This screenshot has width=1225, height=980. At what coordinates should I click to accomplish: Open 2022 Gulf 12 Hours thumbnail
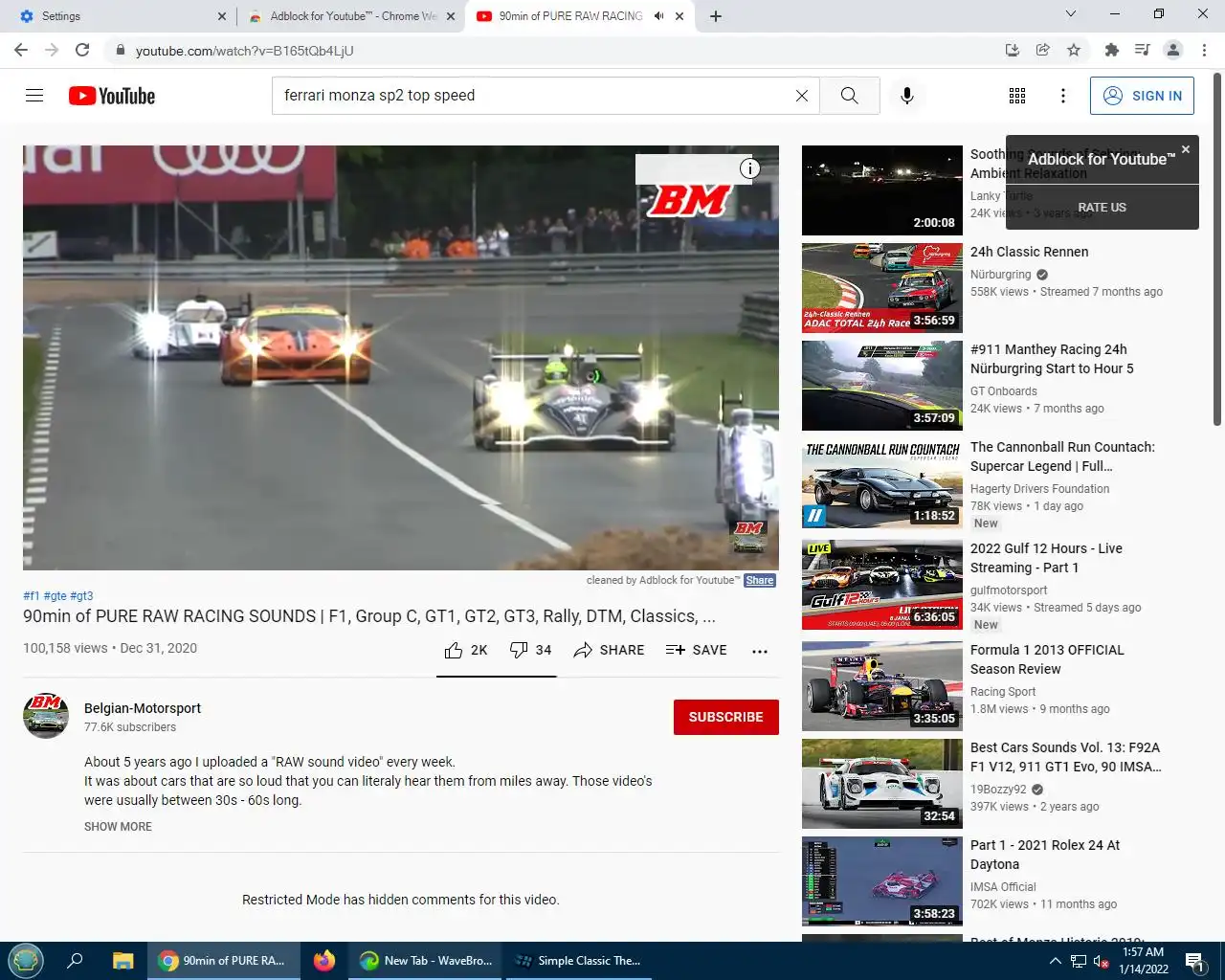click(882, 585)
